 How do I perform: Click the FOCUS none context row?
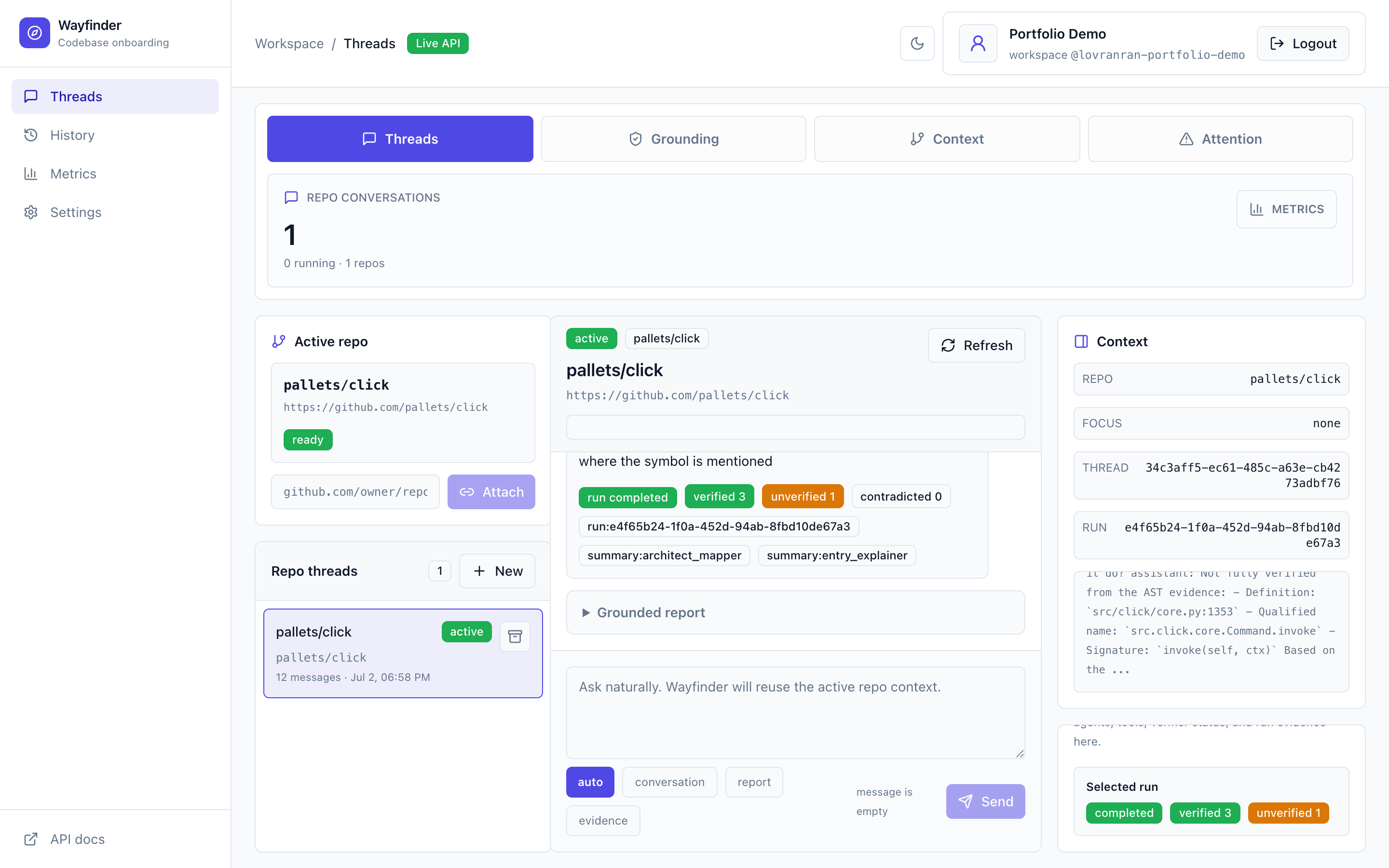pyautogui.click(x=1211, y=423)
